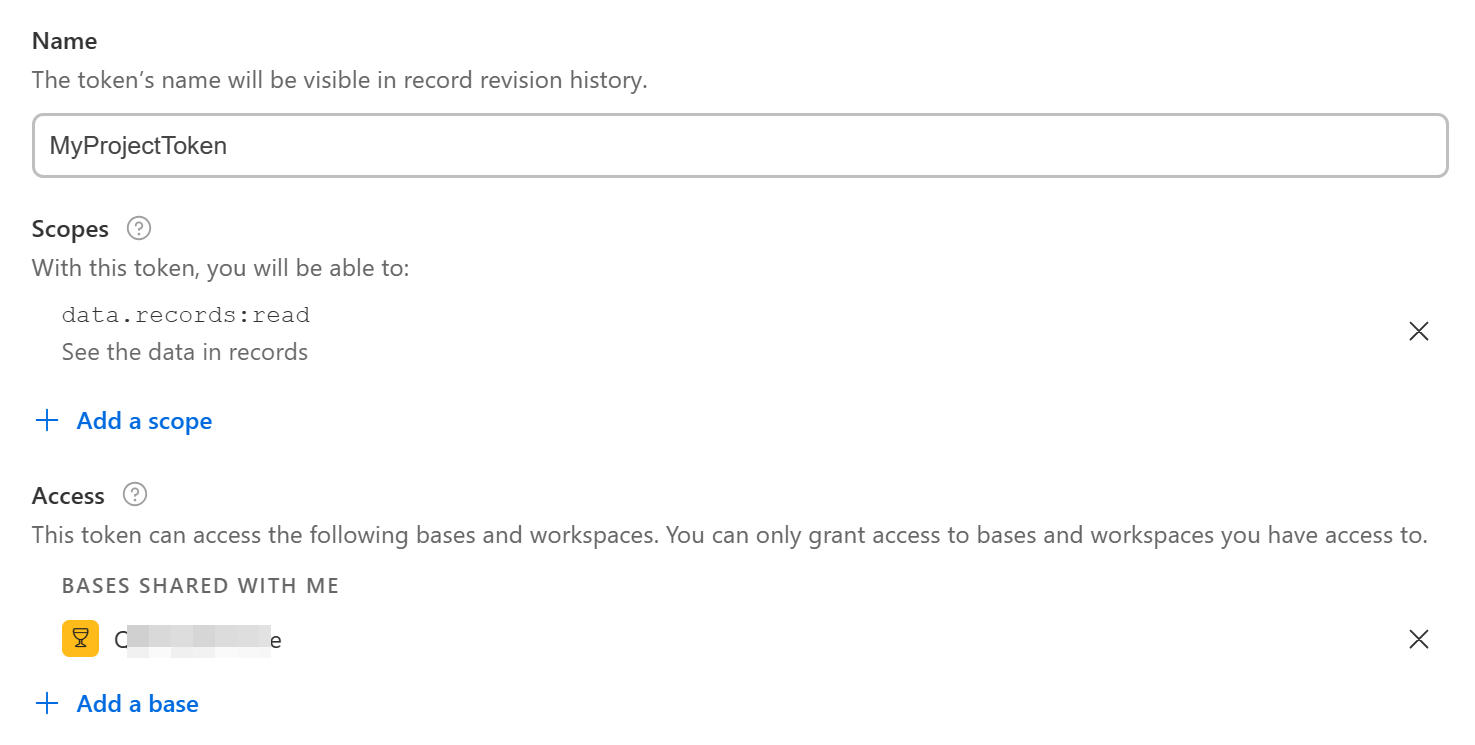The width and height of the screenshot is (1475, 745).
Task: Remove the shared base with its X icon
Action: (1418, 640)
